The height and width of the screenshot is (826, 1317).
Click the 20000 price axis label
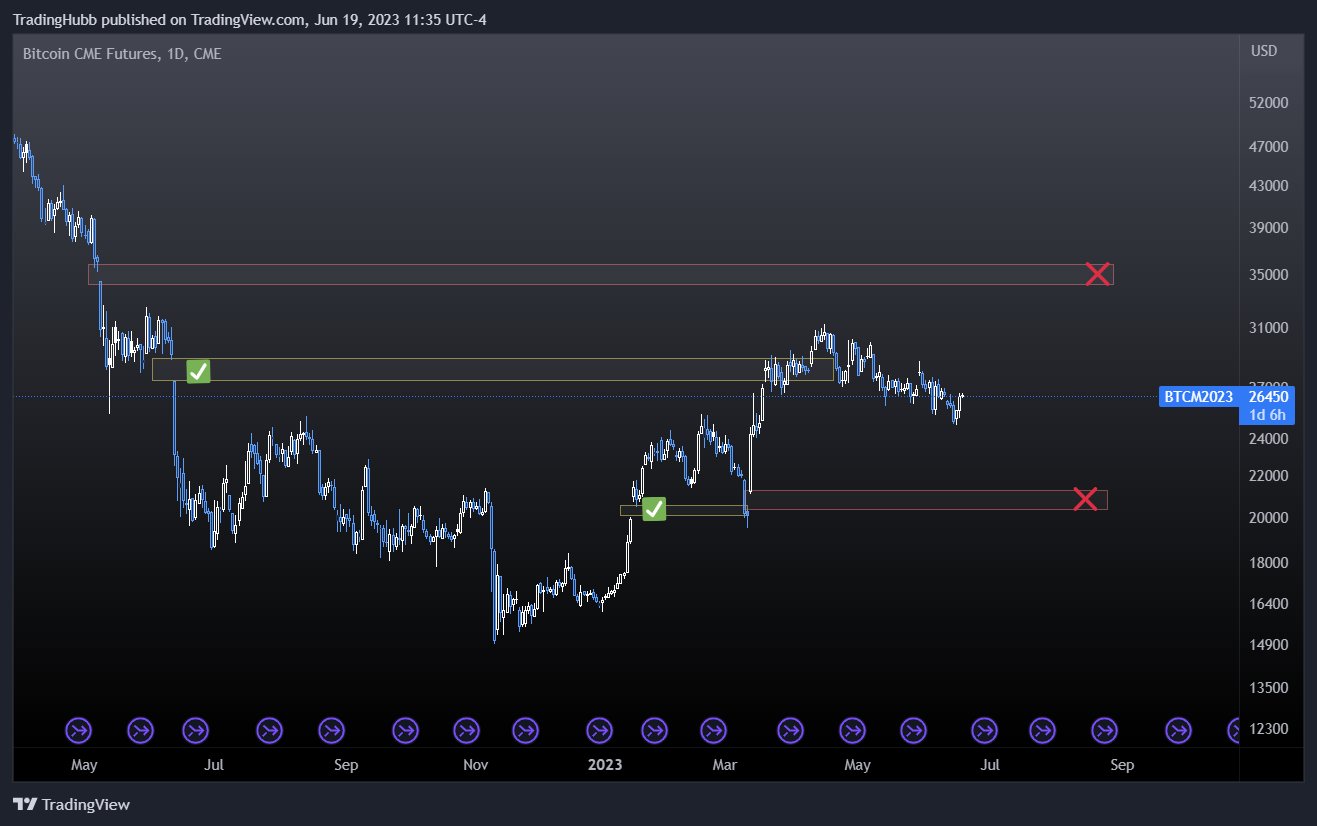pyautogui.click(x=1268, y=518)
